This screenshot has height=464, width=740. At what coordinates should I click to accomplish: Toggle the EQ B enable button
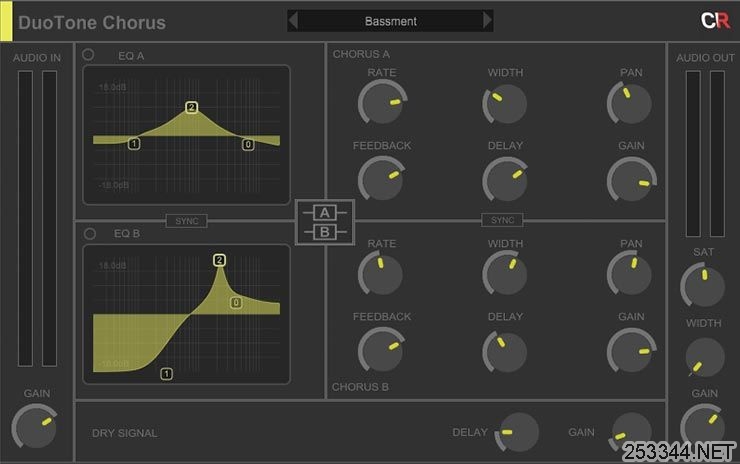coord(90,234)
